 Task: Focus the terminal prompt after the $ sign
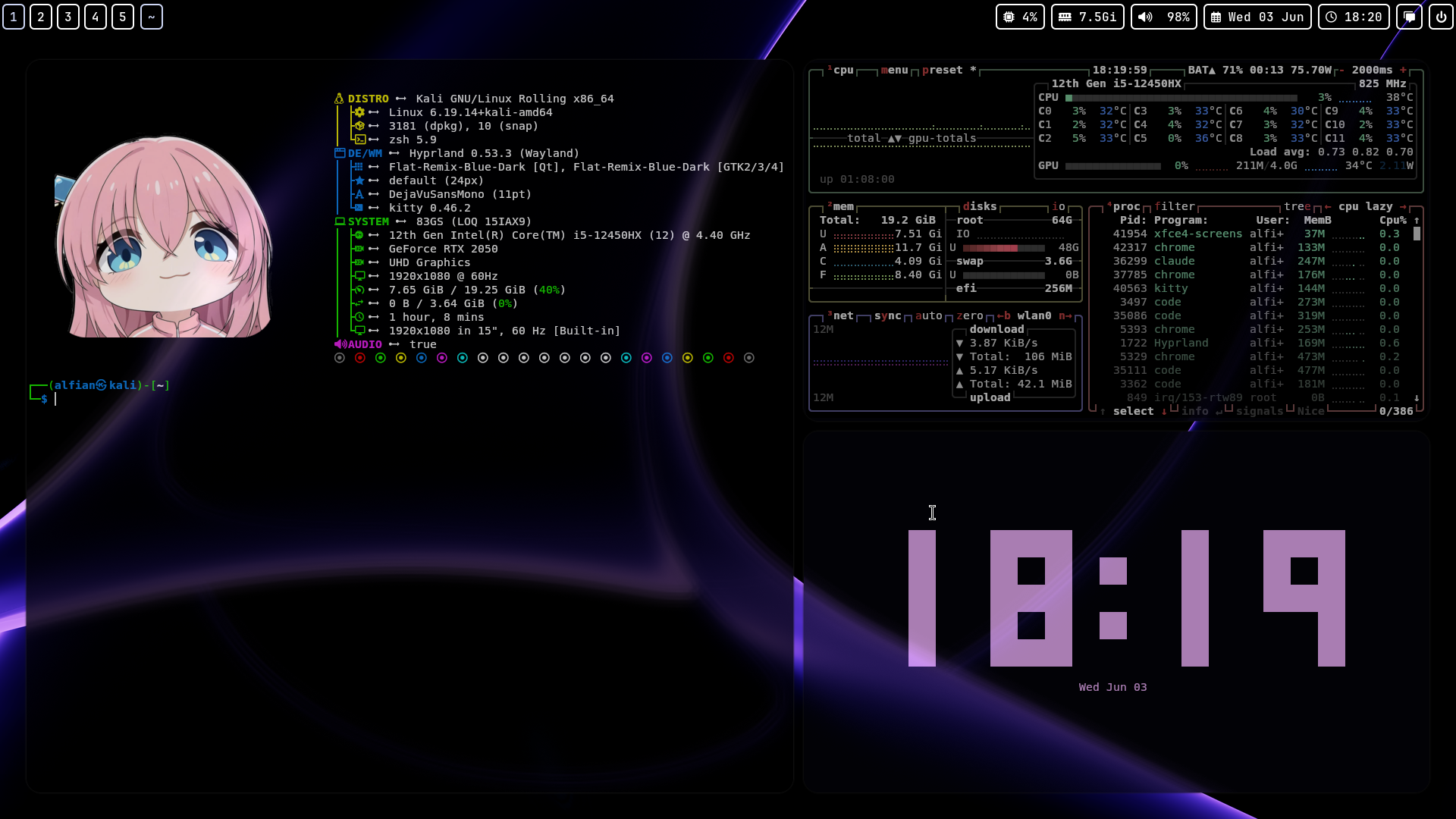pyautogui.click(x=55, y=399)
